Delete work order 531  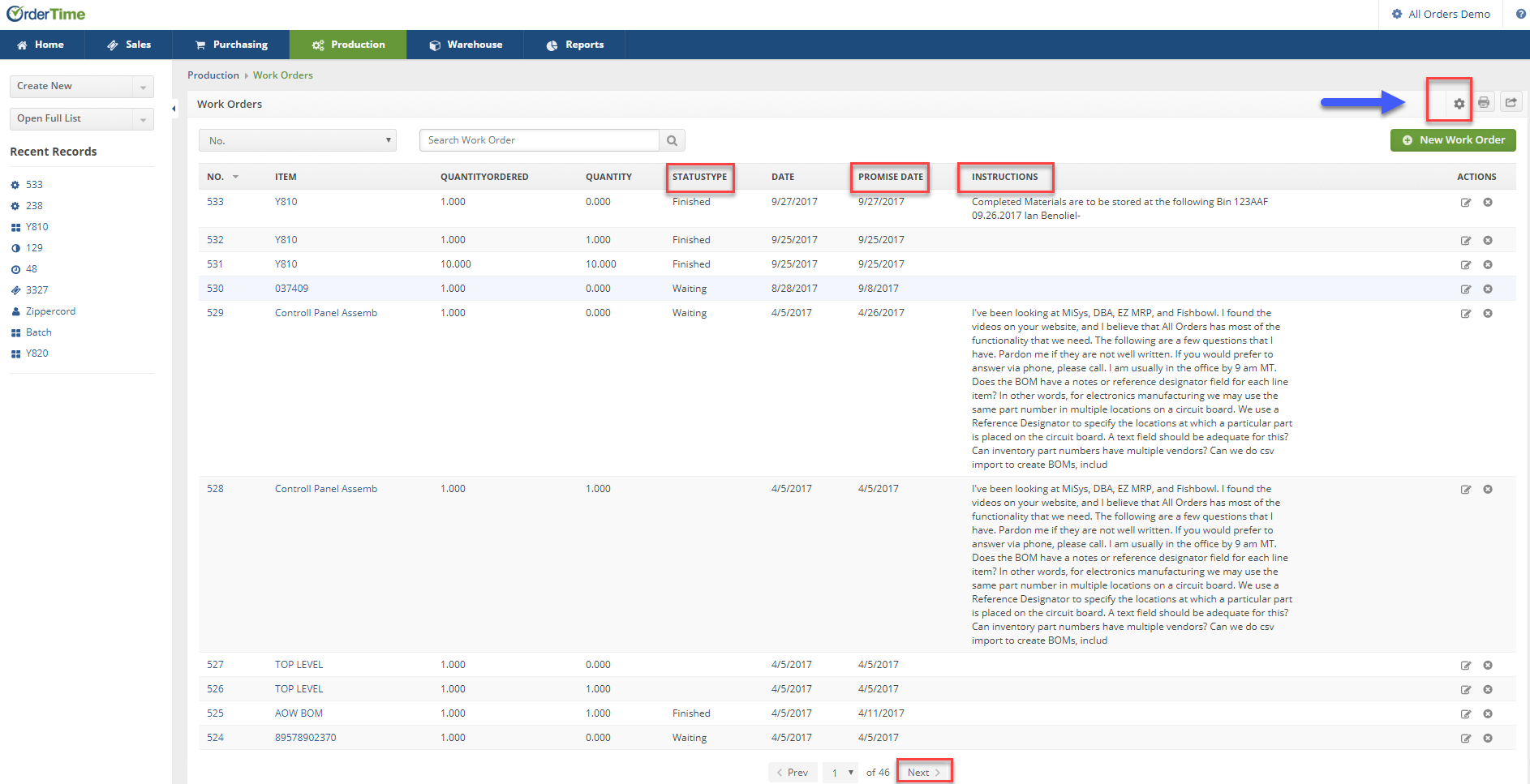(1488, 265)
